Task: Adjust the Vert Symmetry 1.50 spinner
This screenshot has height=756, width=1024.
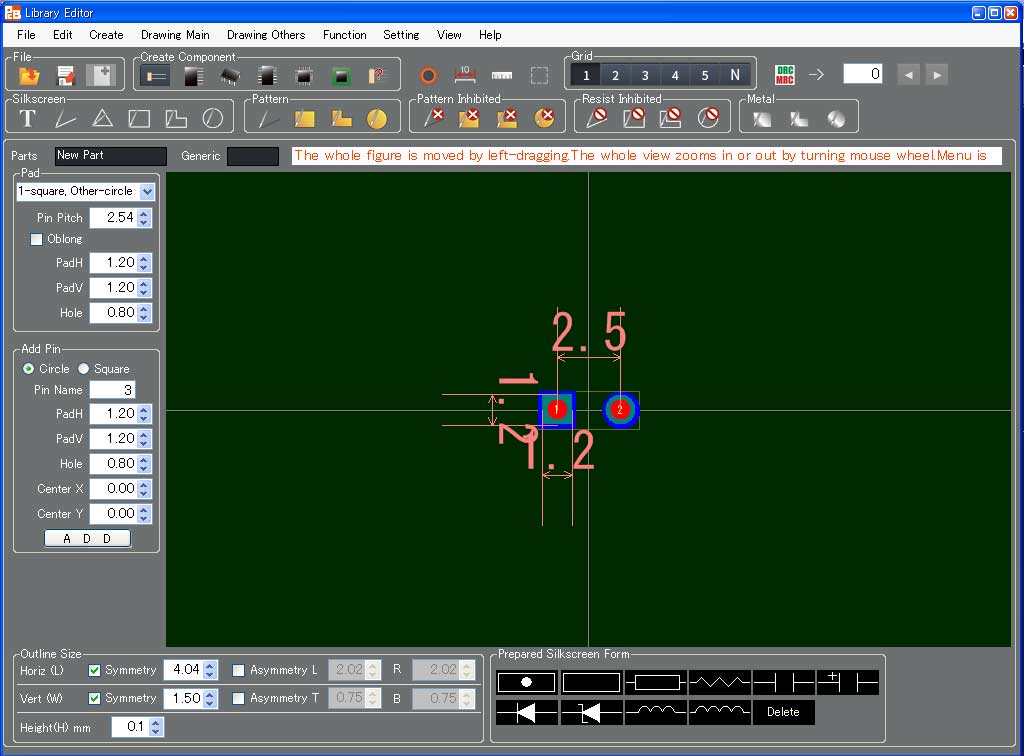Action: 210,699
